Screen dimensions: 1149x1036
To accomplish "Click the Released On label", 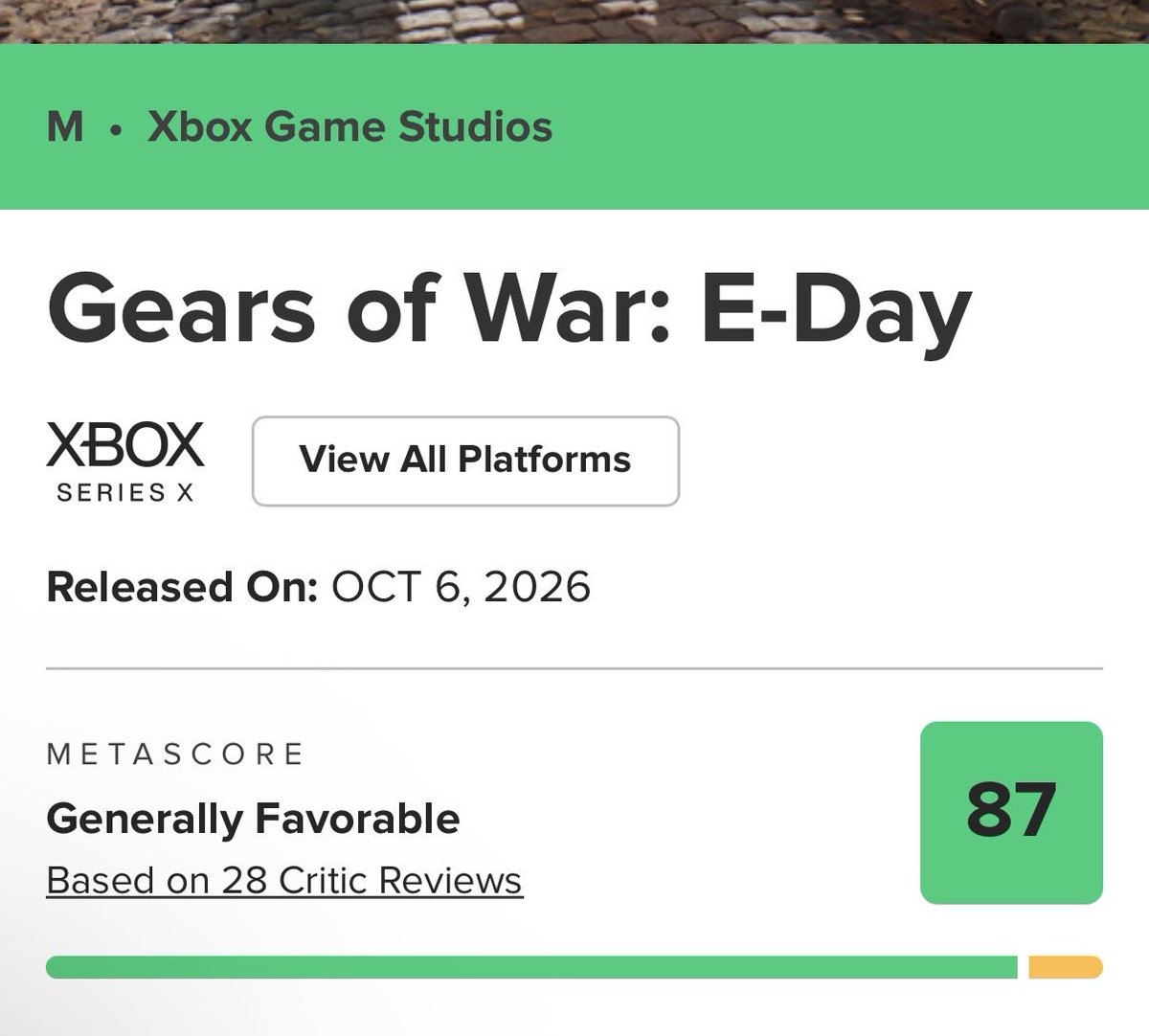I will coord(182,586).
